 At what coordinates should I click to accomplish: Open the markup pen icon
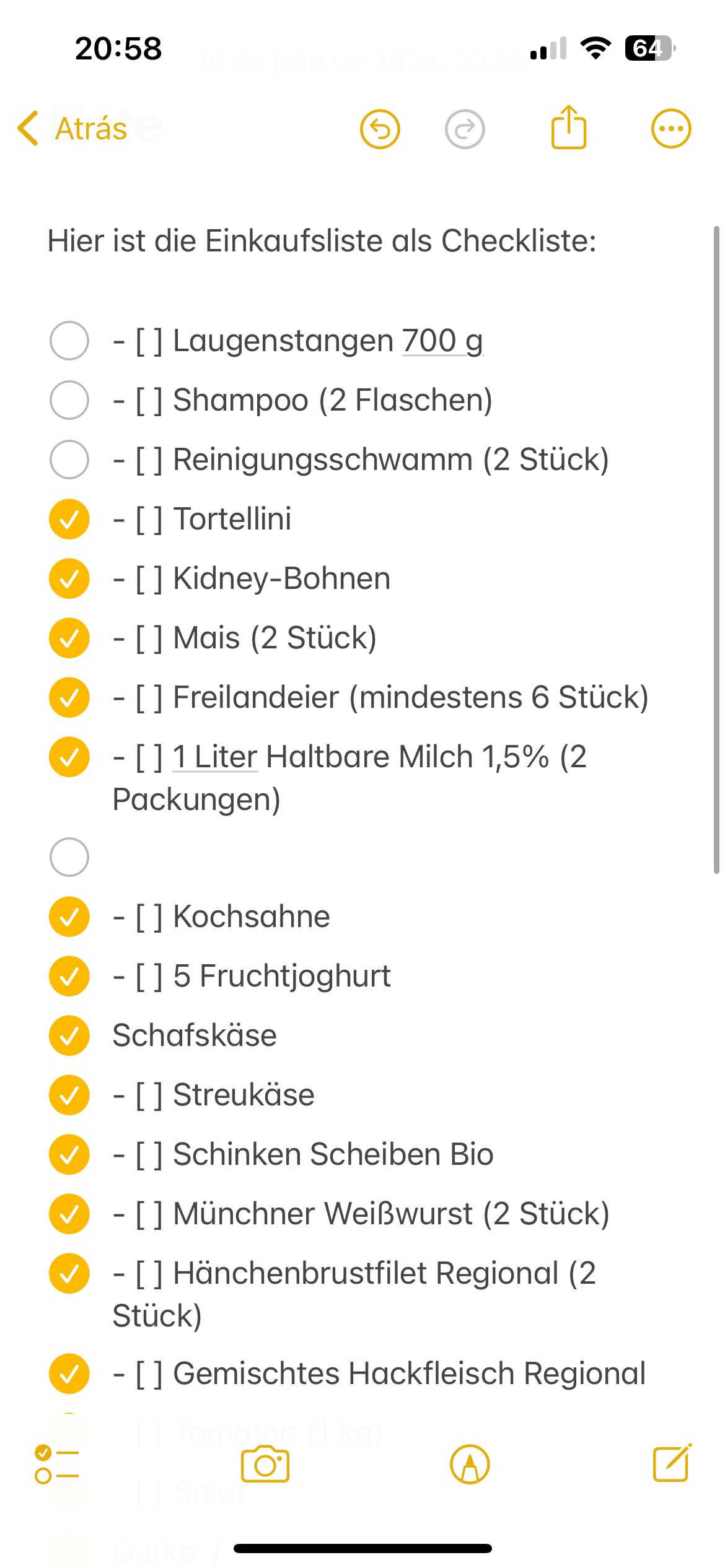[470, 1465]
